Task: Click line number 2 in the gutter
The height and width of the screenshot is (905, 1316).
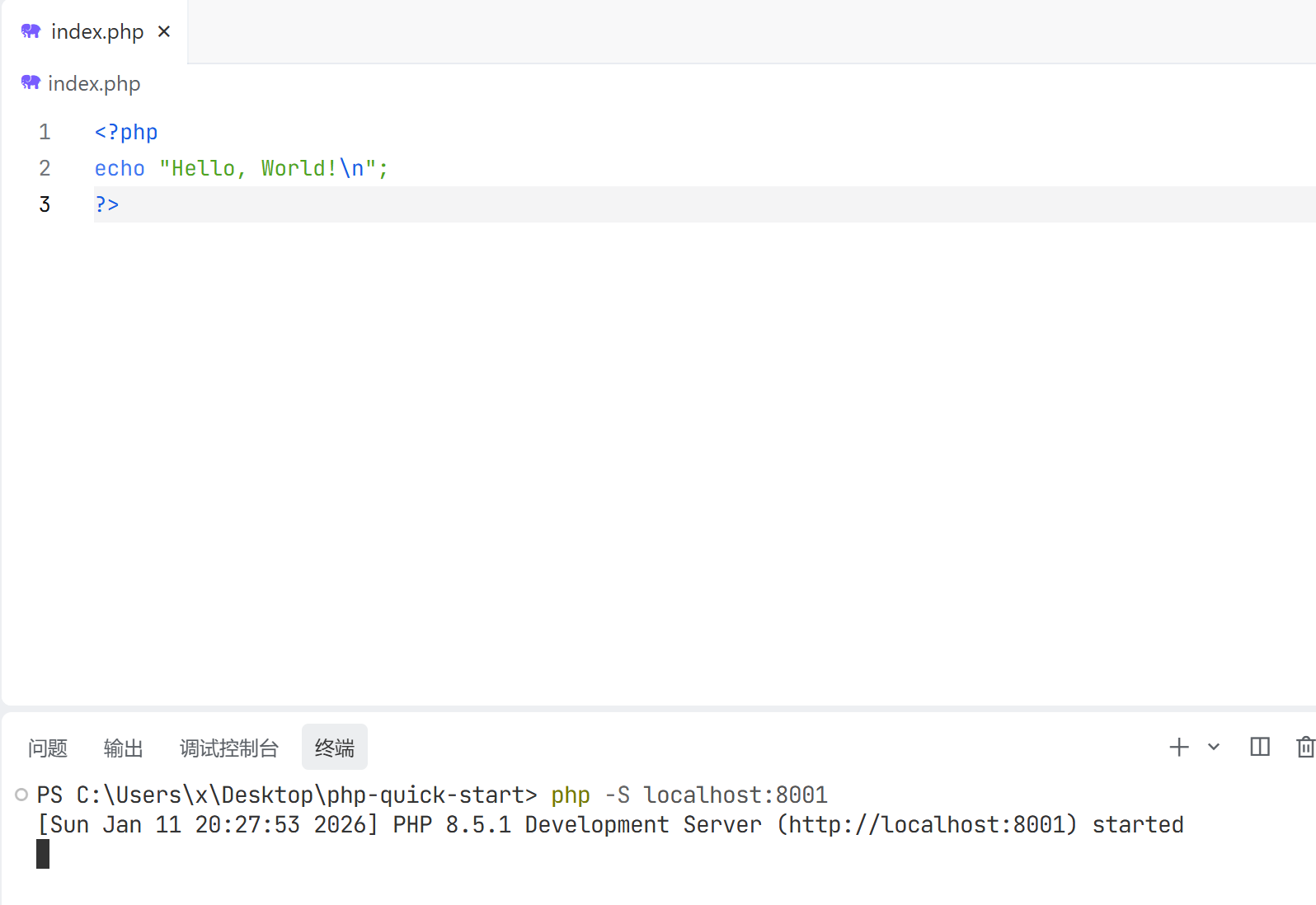Action: point(45,168)
